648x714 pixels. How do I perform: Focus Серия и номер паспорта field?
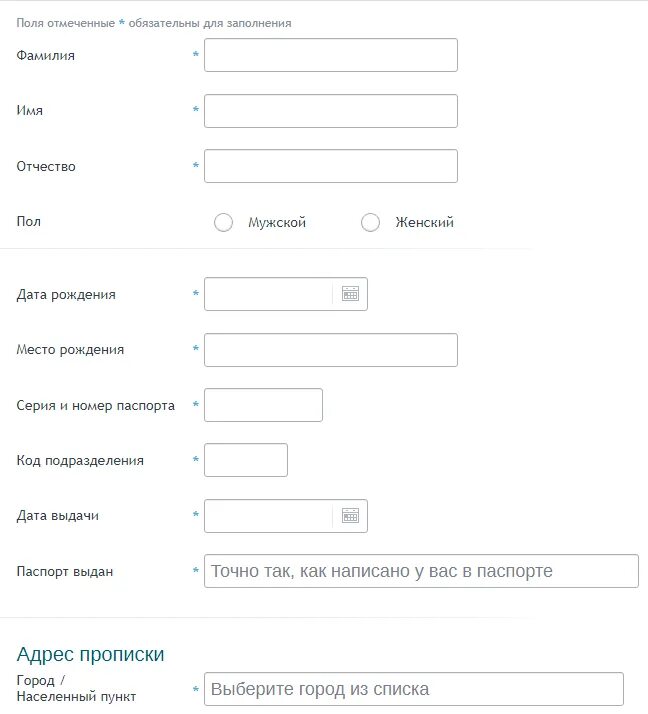pos(263,405)
